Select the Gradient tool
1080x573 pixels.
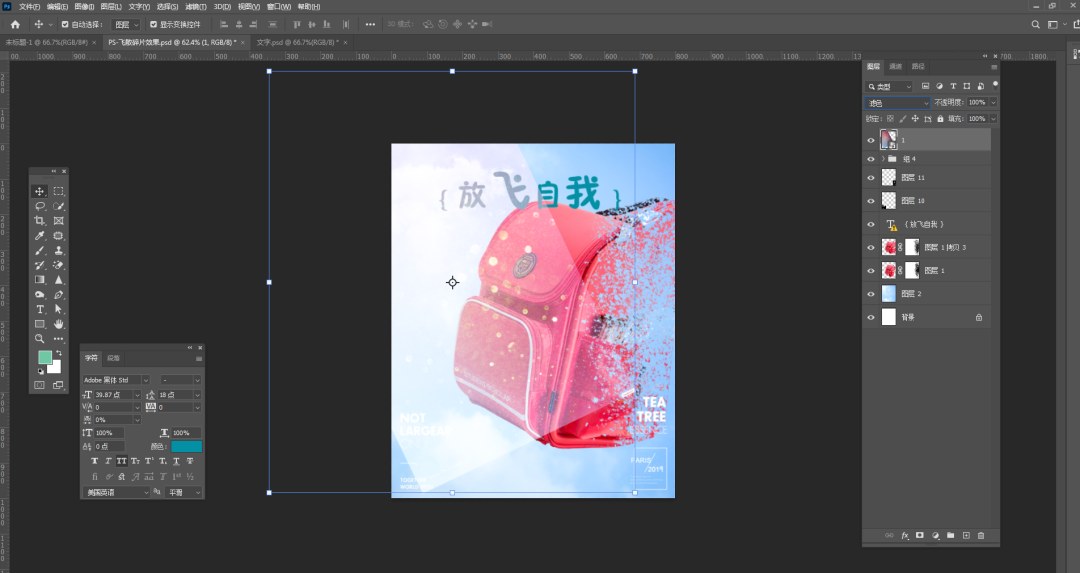(x=40, y=280)
